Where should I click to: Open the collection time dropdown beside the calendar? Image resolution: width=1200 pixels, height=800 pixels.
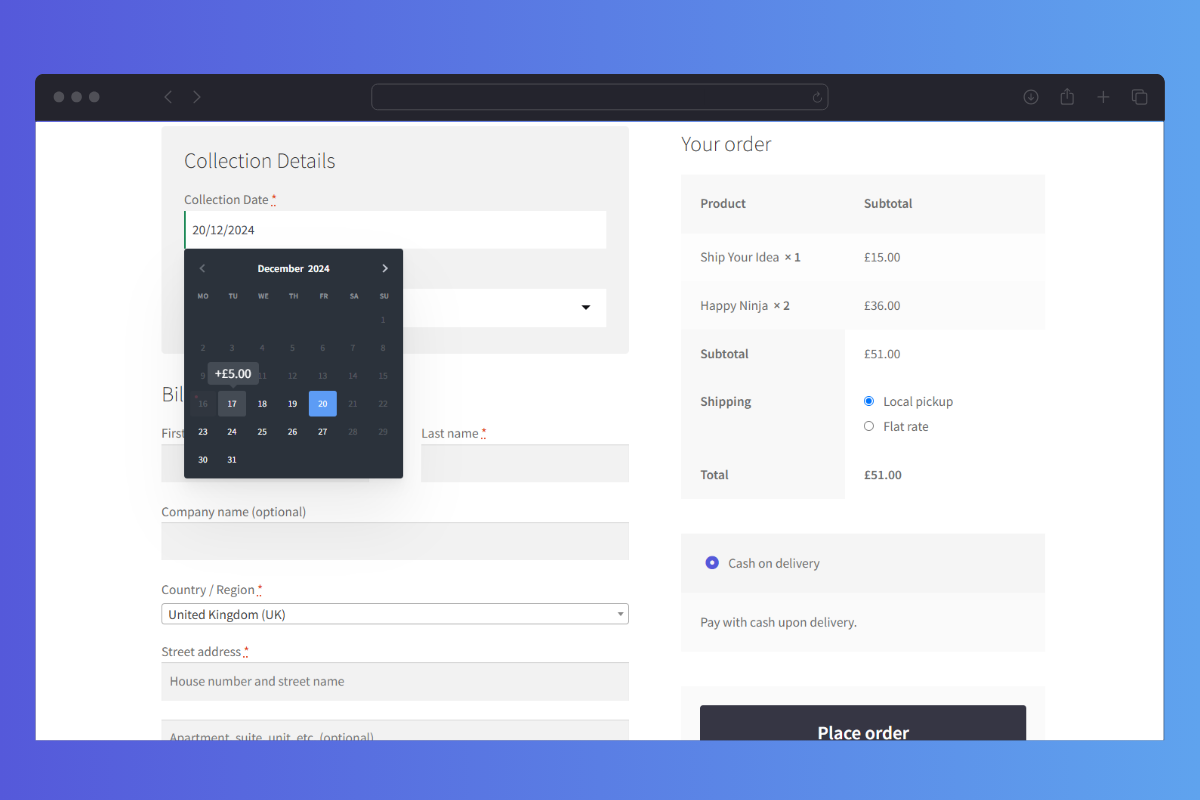pyautogui.click(x=585, y=308)
